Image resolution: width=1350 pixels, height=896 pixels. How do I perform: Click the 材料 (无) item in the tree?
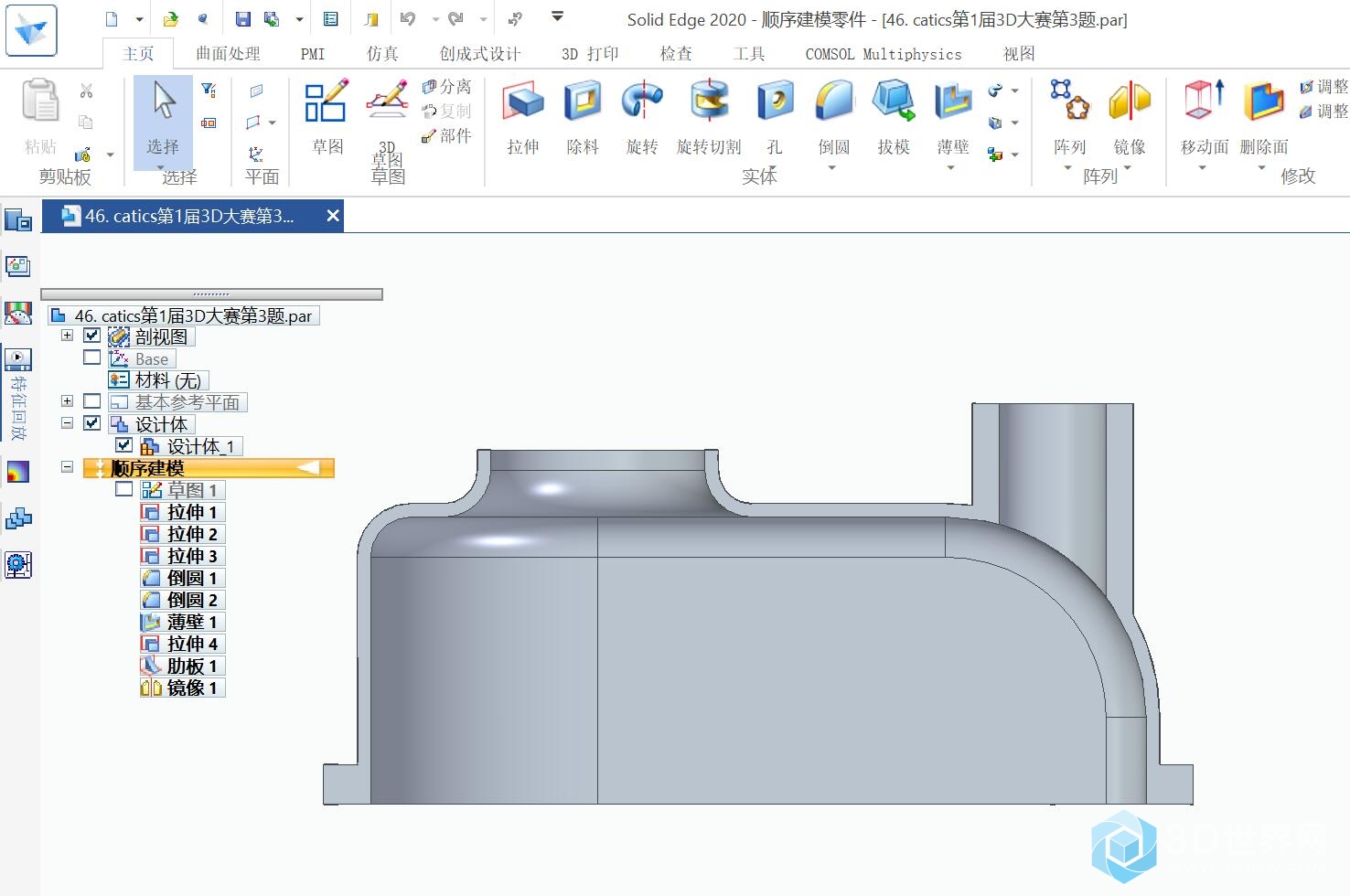[159, 379]
